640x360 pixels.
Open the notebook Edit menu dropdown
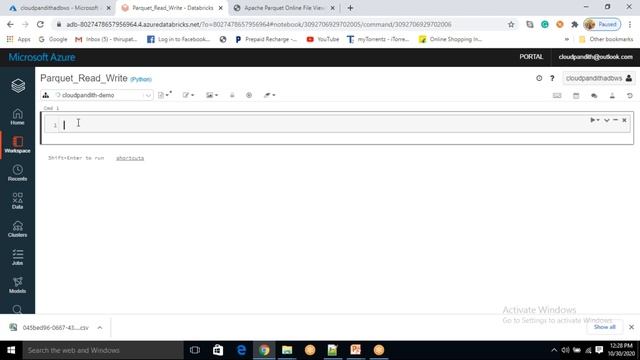point(188,95)
